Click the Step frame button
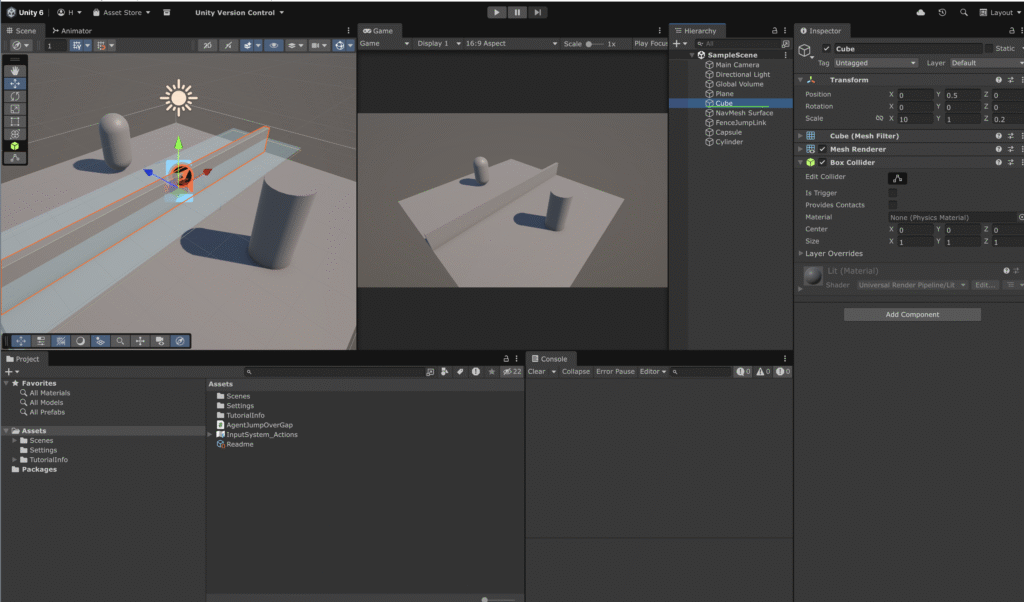Screen dimensions: 1024x602 tap(539, 12)
